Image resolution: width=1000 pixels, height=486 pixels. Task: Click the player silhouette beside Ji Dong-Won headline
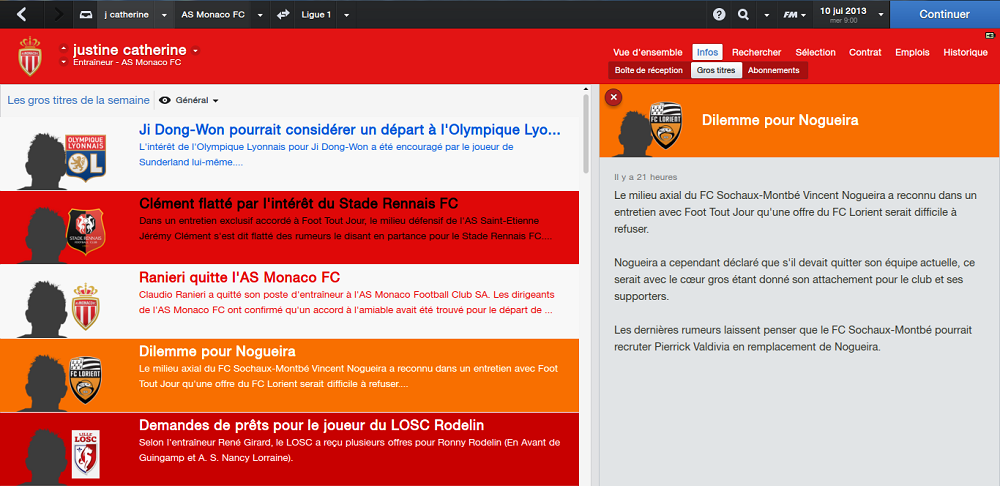42,163
